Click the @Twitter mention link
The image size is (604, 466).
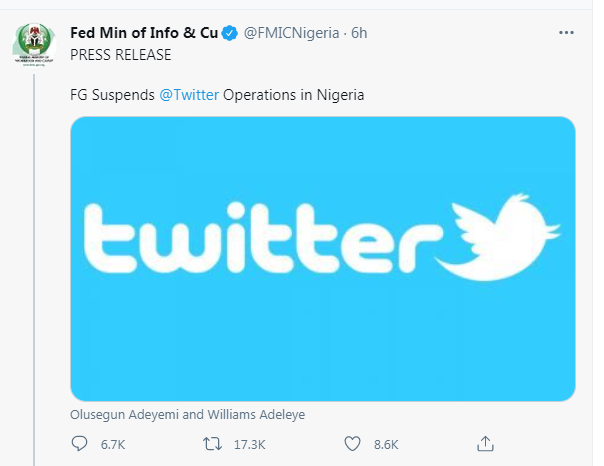click(x=189, y=95)
